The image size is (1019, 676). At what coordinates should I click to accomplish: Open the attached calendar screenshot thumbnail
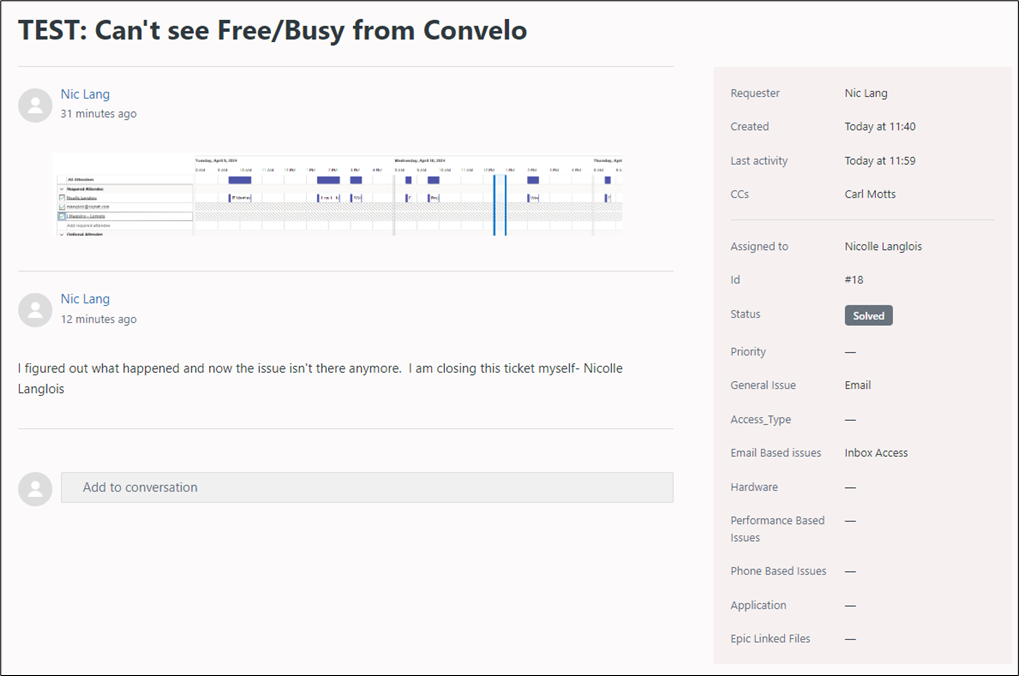coord(338,195)
